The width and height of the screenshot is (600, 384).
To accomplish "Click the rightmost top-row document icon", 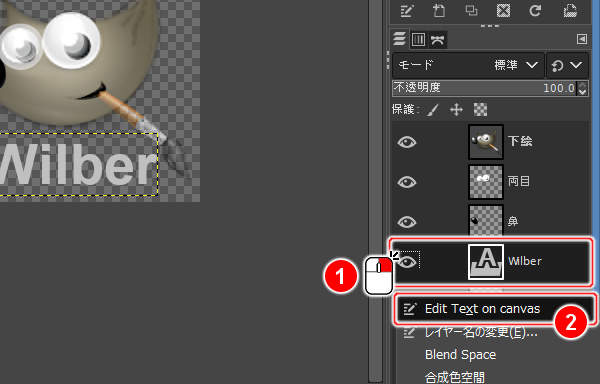I will click(x=570, y=10).
